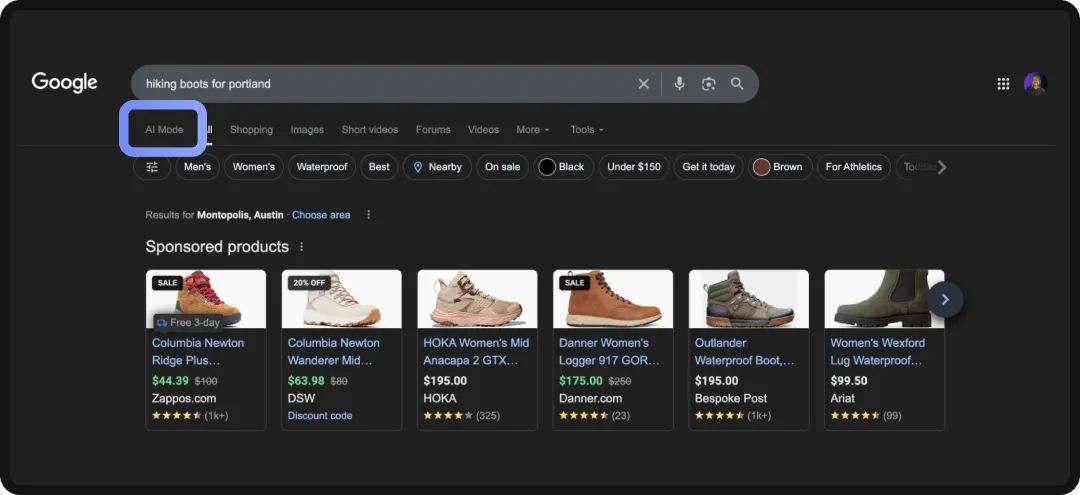Click the HOKA star rating with 325 reviews
This screenshot has height=495, width=1080.
point(461,416)
